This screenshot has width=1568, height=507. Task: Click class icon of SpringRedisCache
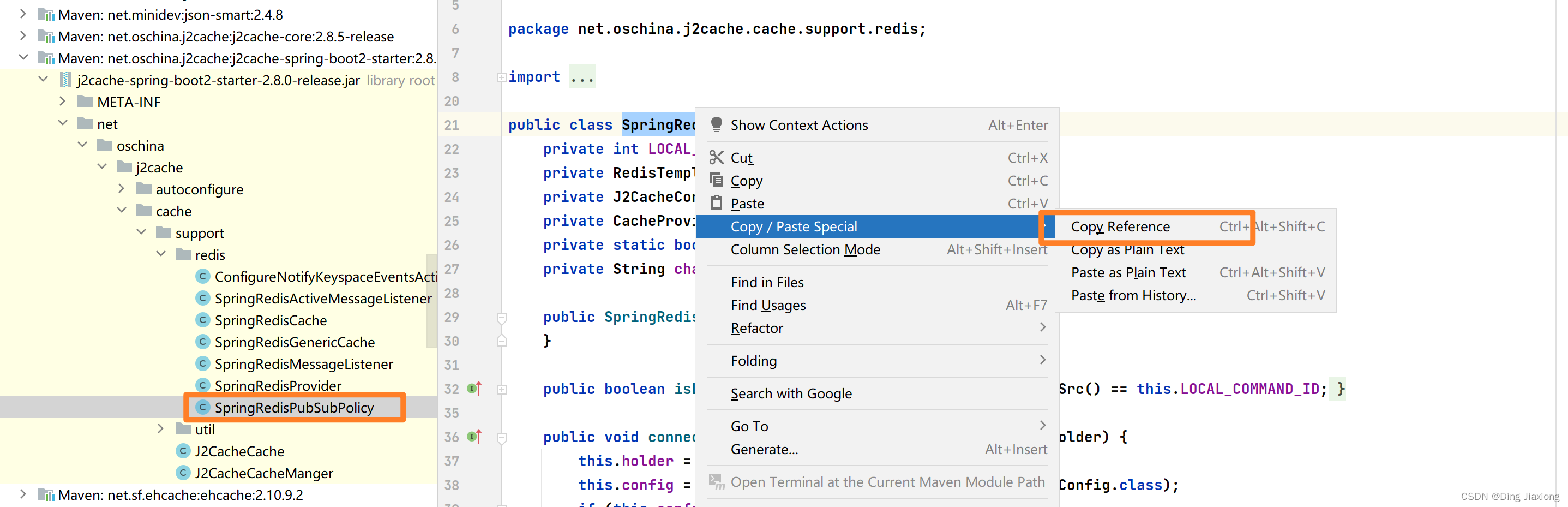203,320
